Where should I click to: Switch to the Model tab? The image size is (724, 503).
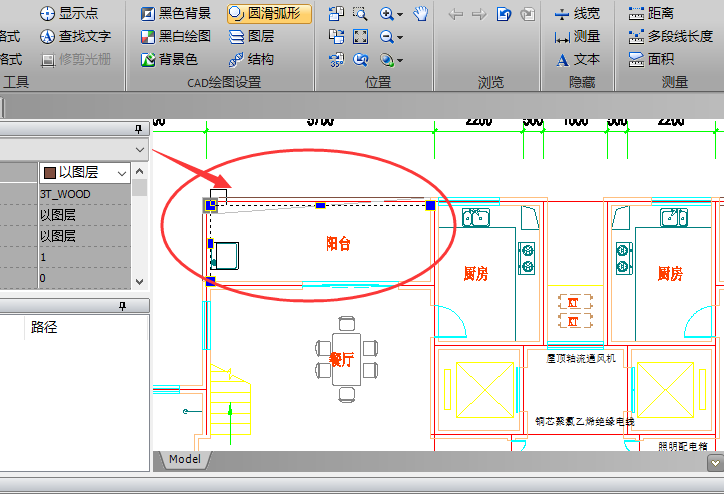pyautogui.click(x=184, y=459)
